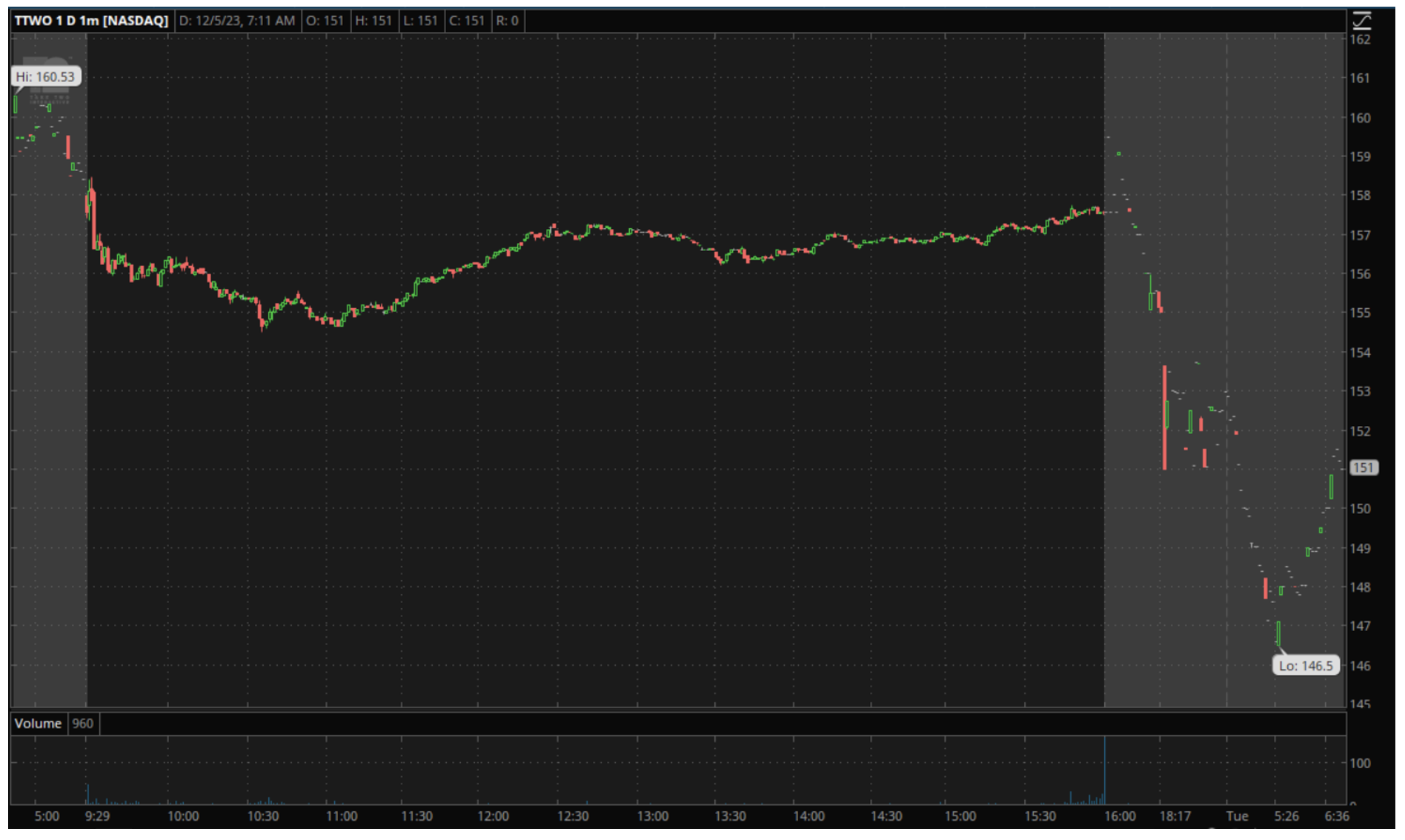Select the 11:30 time axis label
This screenshot has height=840, width=1405.
417,816
